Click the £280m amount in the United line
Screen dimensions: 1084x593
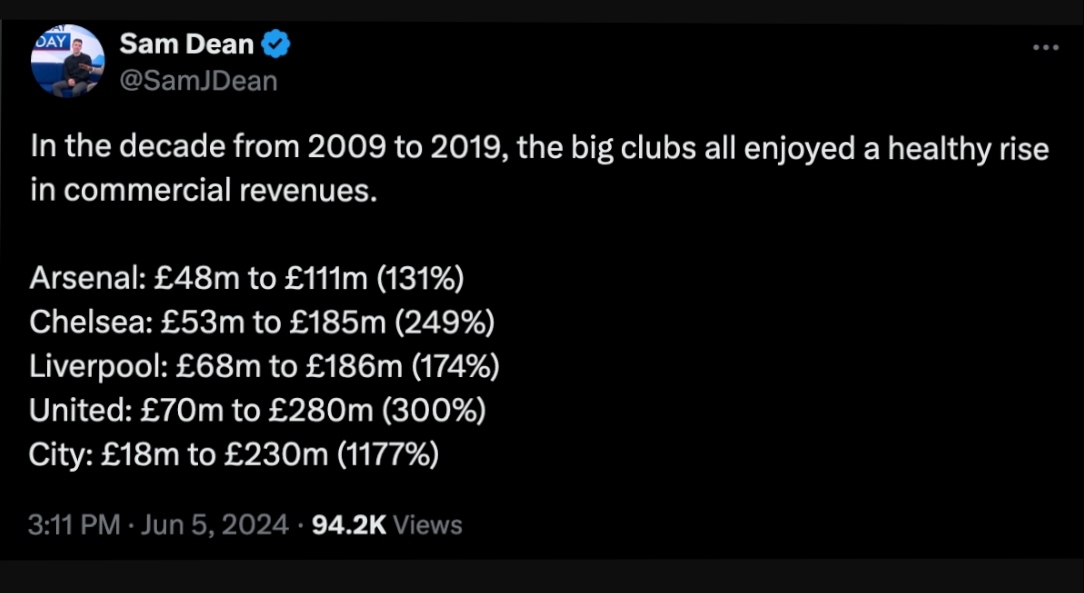[321, 411]
